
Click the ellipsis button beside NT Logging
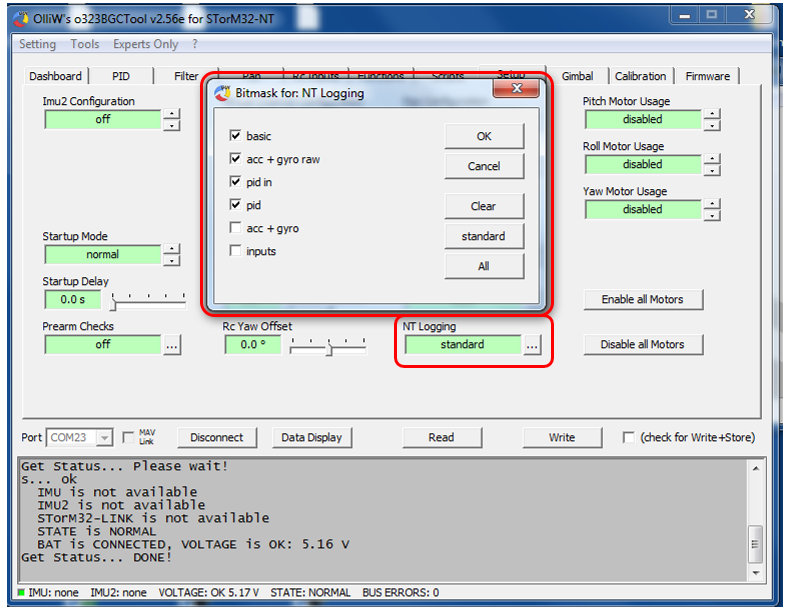click(532, 345)
